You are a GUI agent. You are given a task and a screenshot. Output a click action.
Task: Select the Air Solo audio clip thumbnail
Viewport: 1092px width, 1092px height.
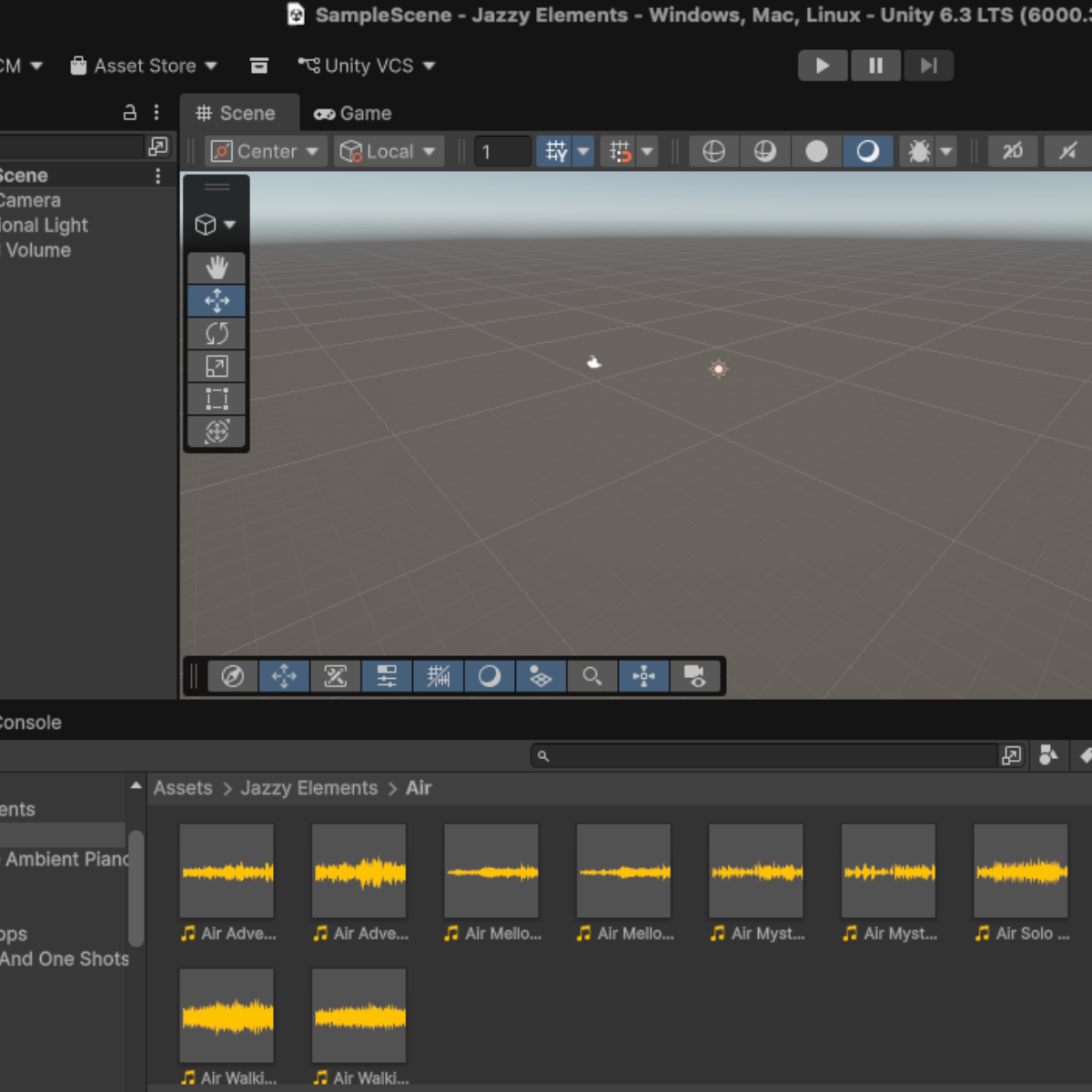click(1020, 871)
